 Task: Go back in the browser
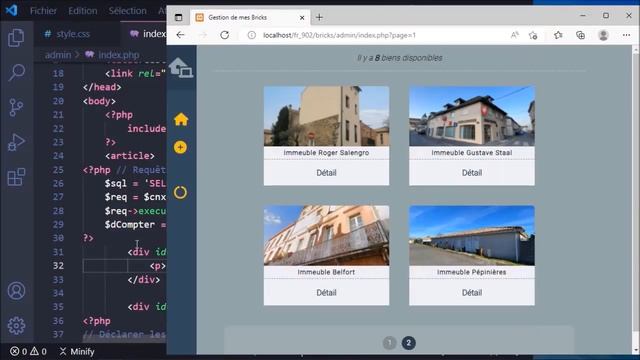tap(180, 35)
